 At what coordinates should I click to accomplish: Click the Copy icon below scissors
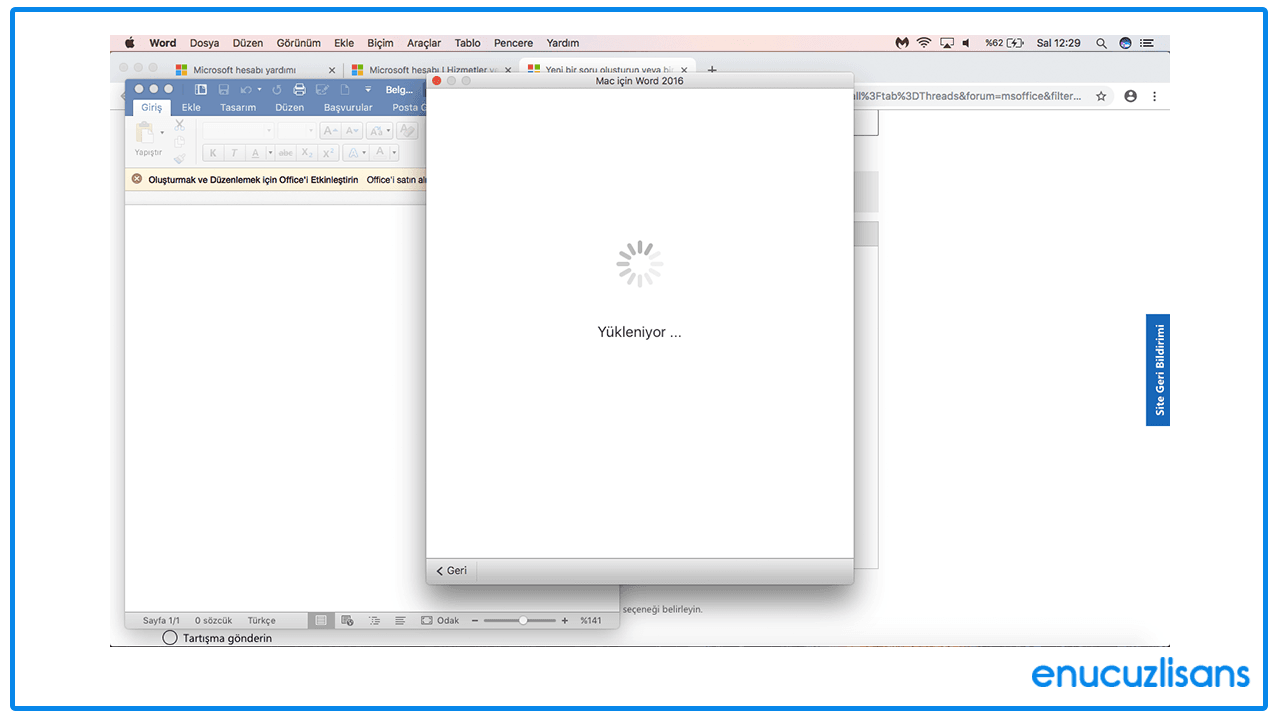[180, 141]
